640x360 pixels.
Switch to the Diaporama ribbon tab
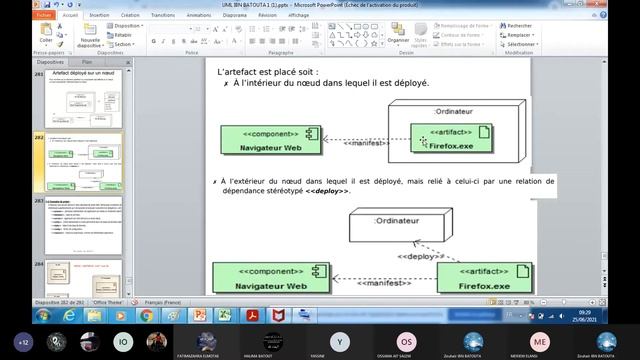coord(235,15)
